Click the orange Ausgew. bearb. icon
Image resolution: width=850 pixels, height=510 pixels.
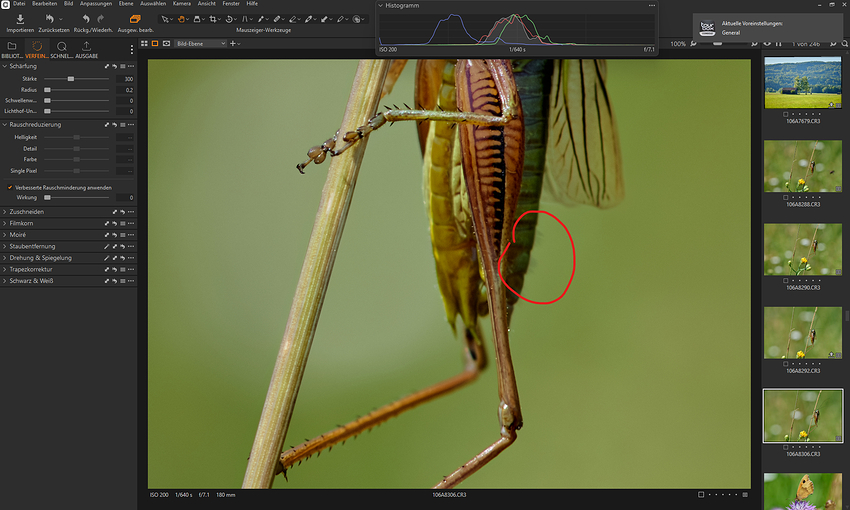tap(135, 19)
